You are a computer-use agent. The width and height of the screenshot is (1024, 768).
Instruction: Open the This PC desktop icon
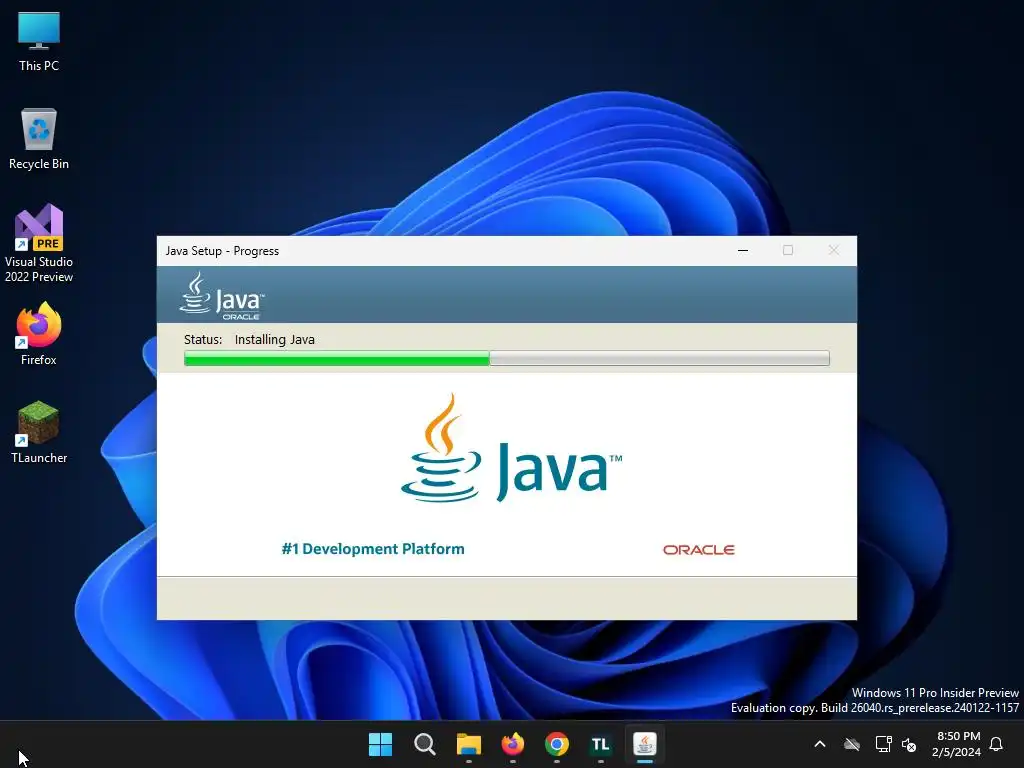click(x=39, y=41)
